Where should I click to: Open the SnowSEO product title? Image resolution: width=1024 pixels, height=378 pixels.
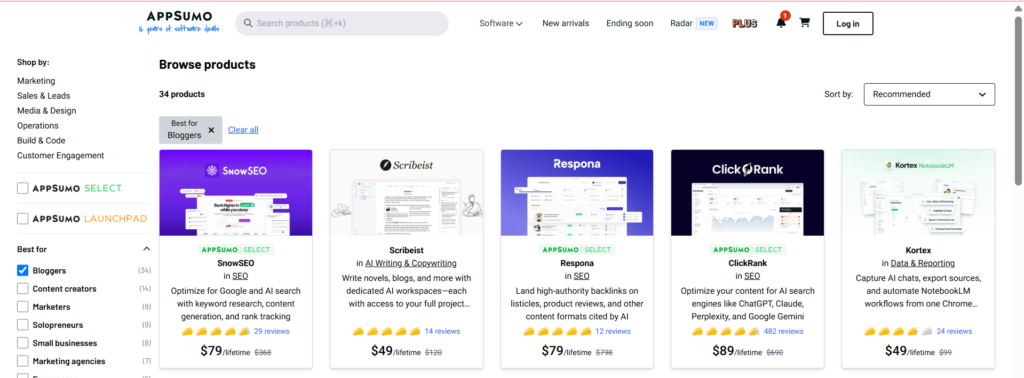235,263
